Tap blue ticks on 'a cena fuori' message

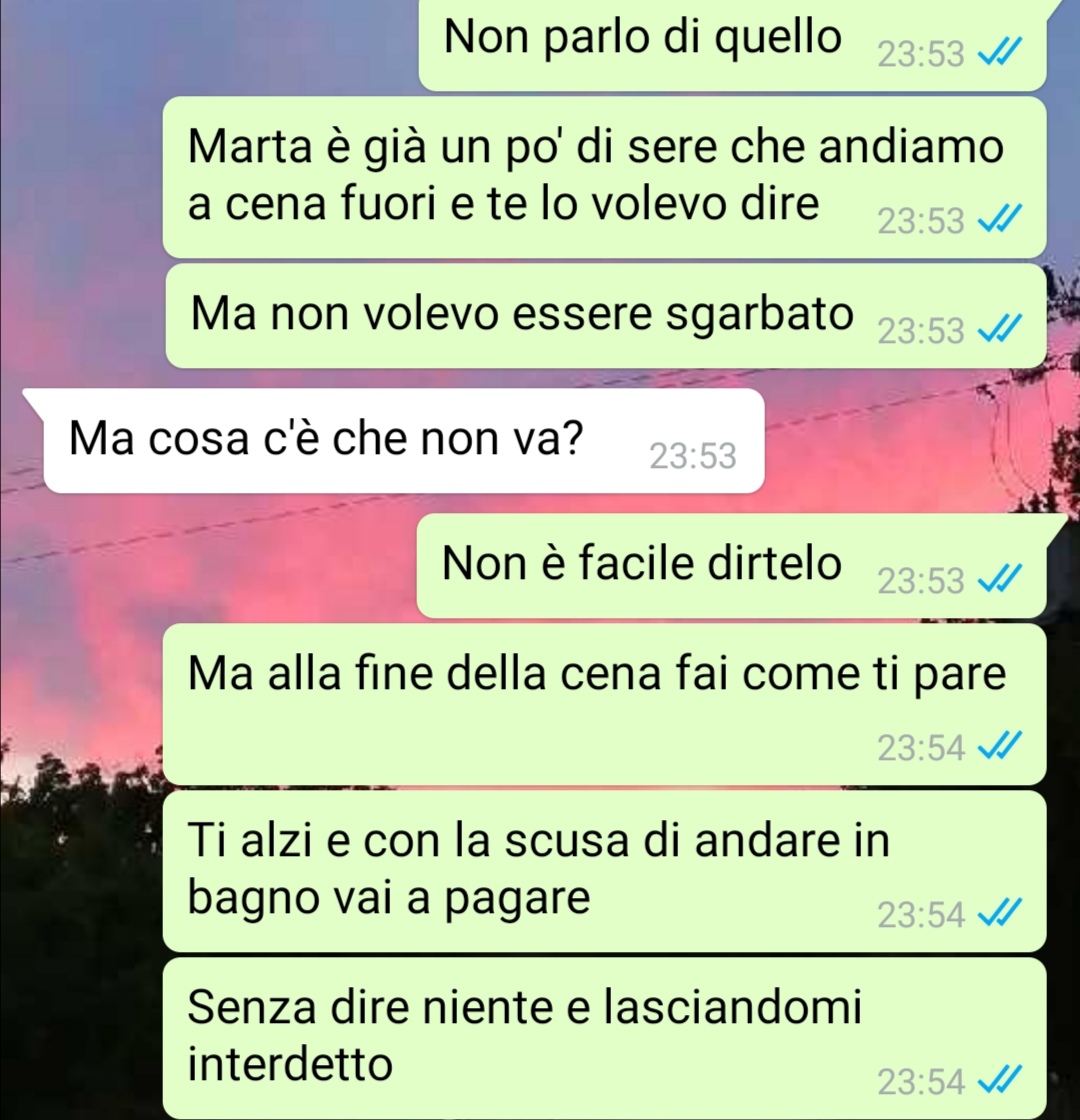[x=999, y=219]
